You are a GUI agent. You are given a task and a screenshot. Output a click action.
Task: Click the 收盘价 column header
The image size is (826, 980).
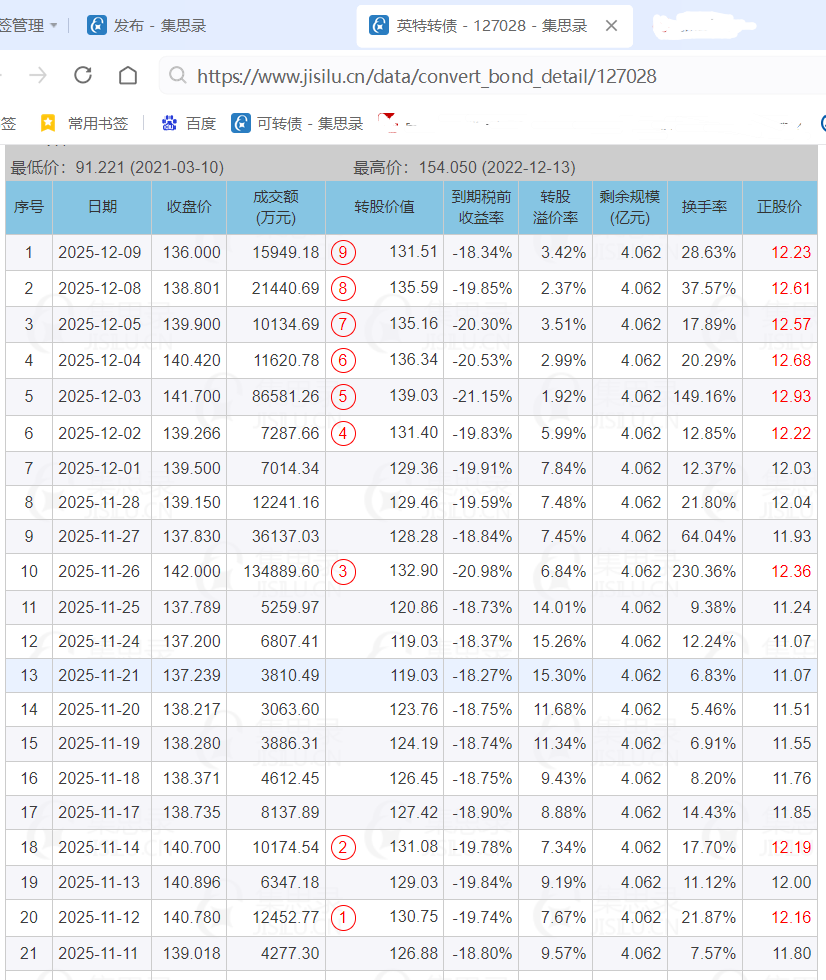click(x=188, y=207)
